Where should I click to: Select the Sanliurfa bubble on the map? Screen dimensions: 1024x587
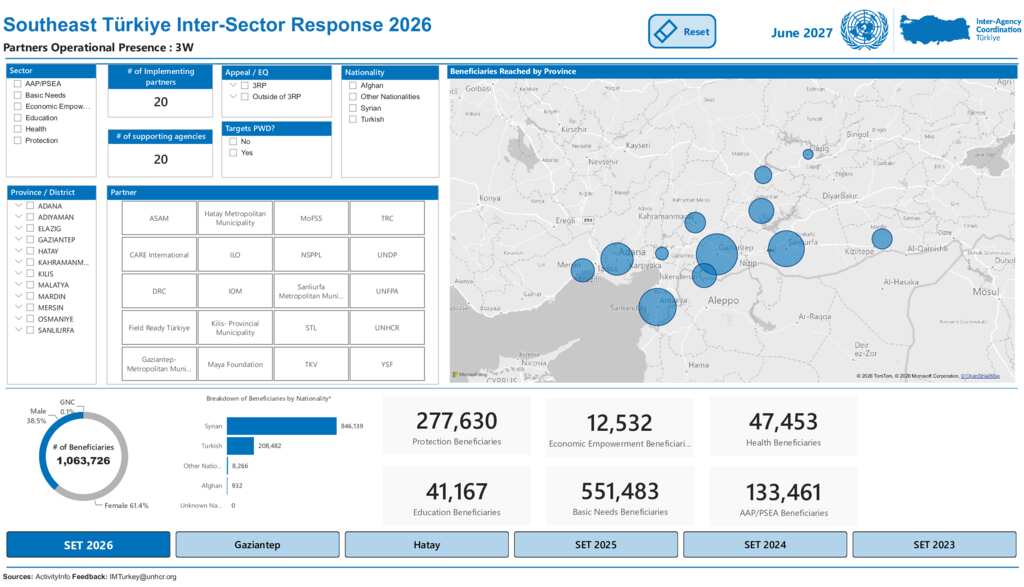click(786, 248)
